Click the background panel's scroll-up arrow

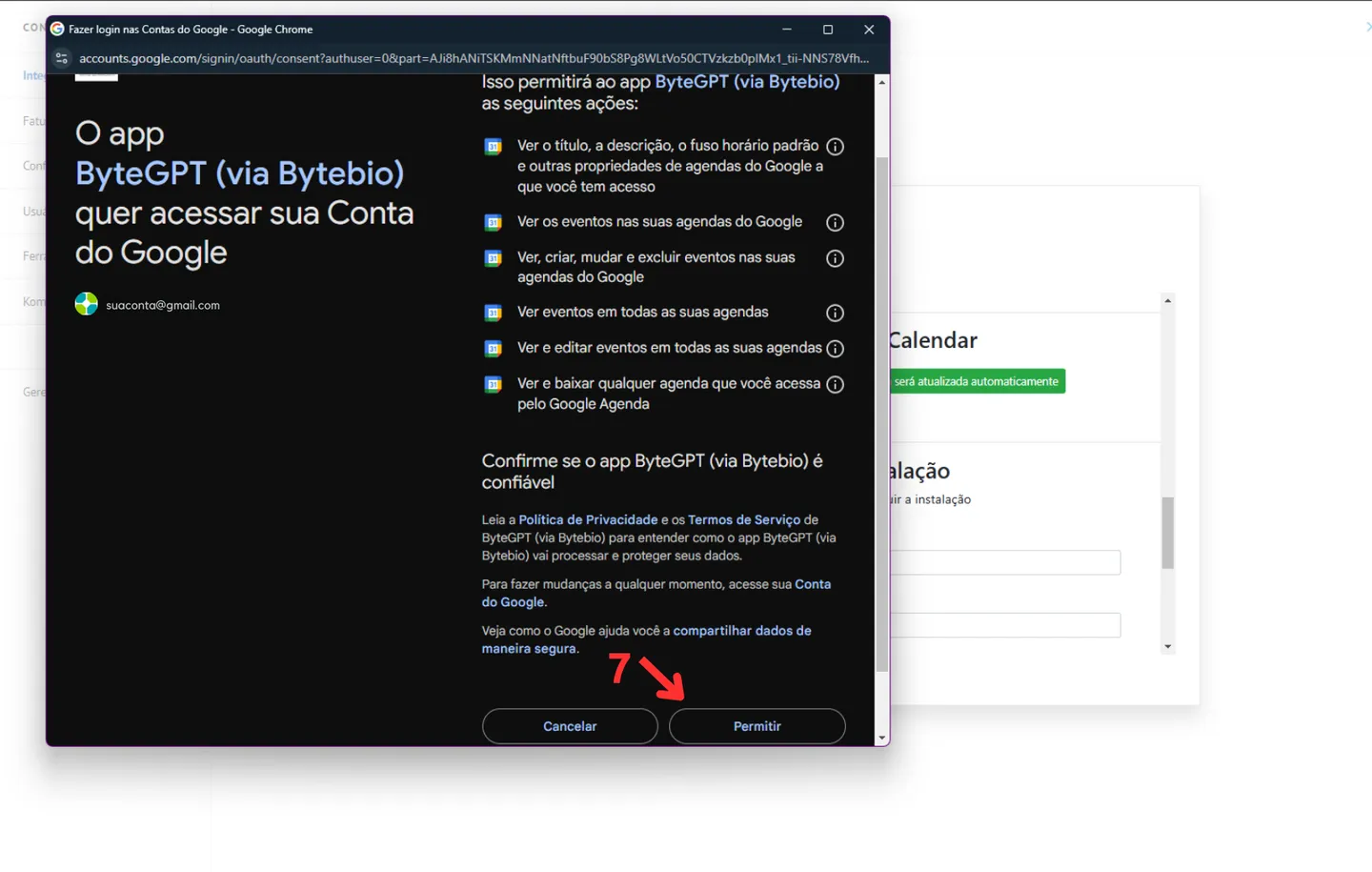(x=1167, y=301)
